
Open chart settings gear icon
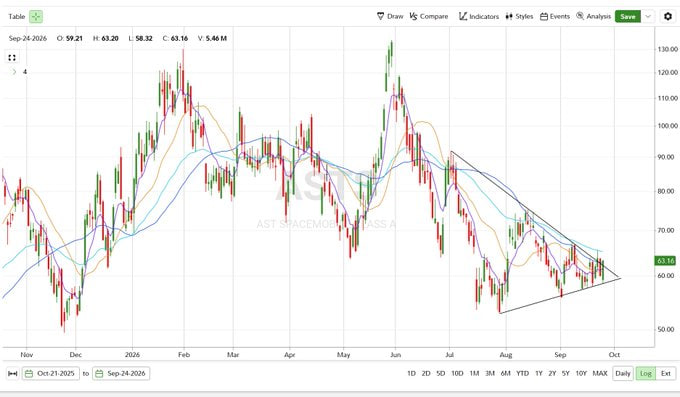668,16
